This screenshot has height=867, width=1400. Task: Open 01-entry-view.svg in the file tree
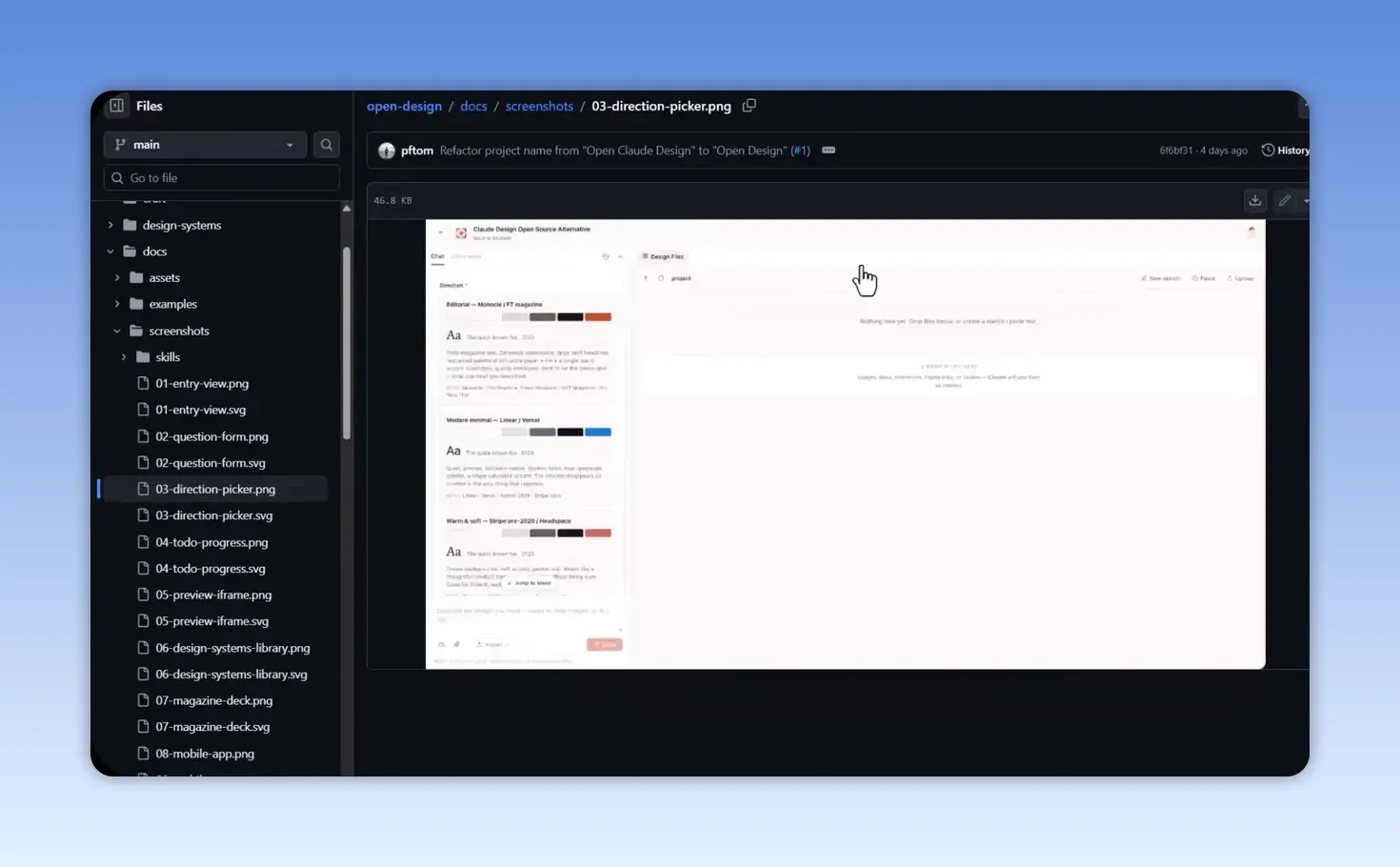pyautogui.click(x=201, y=410)
